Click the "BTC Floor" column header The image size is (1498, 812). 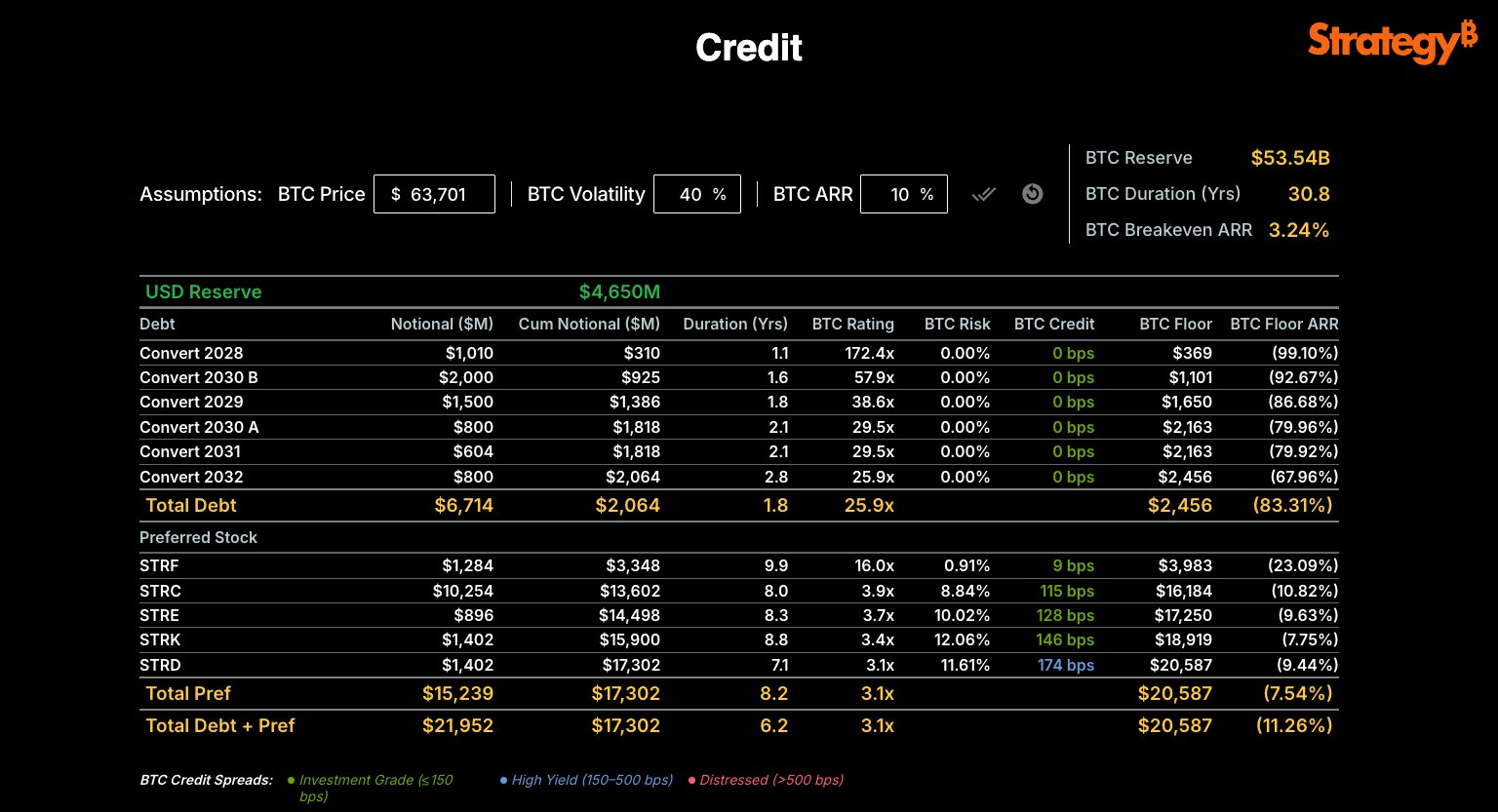pos(1176,324)
